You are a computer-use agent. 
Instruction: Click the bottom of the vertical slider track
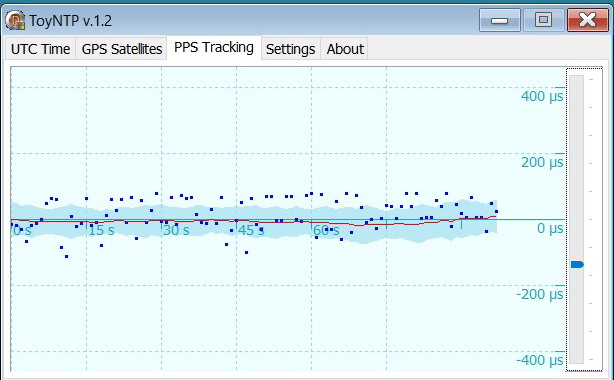[576, 359]
